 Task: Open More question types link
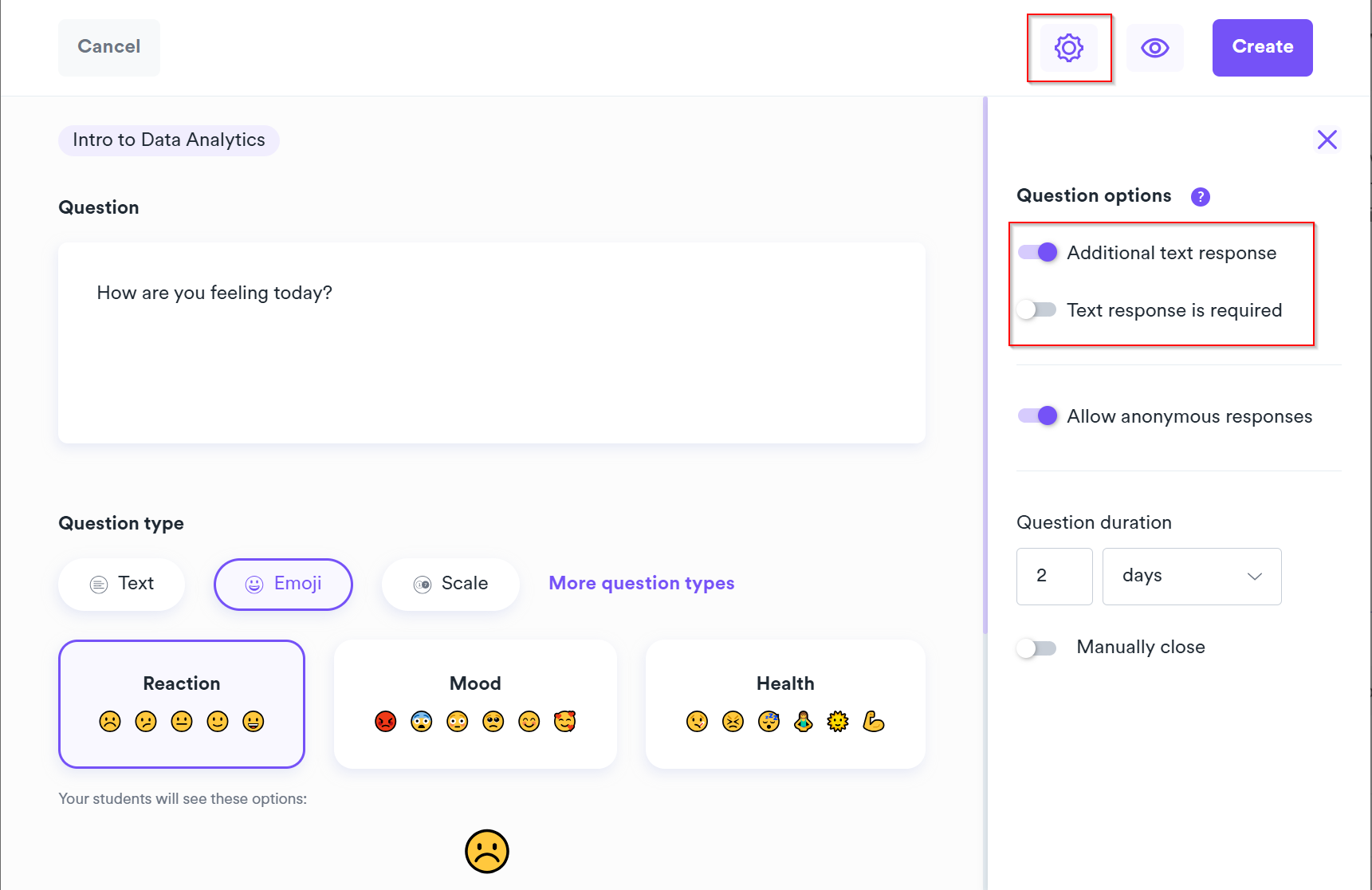641,583
